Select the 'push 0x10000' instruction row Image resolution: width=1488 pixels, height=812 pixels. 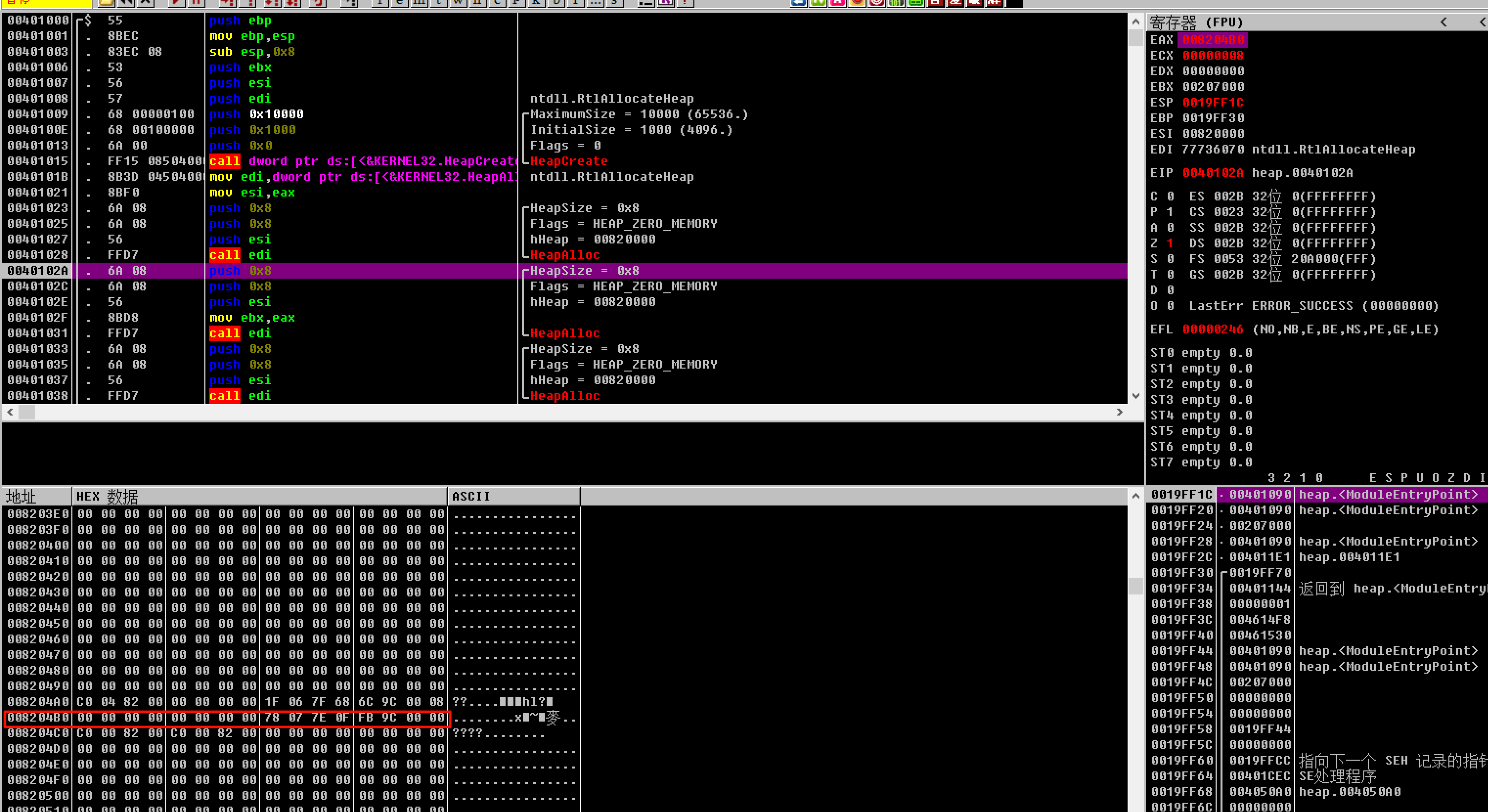564,114
